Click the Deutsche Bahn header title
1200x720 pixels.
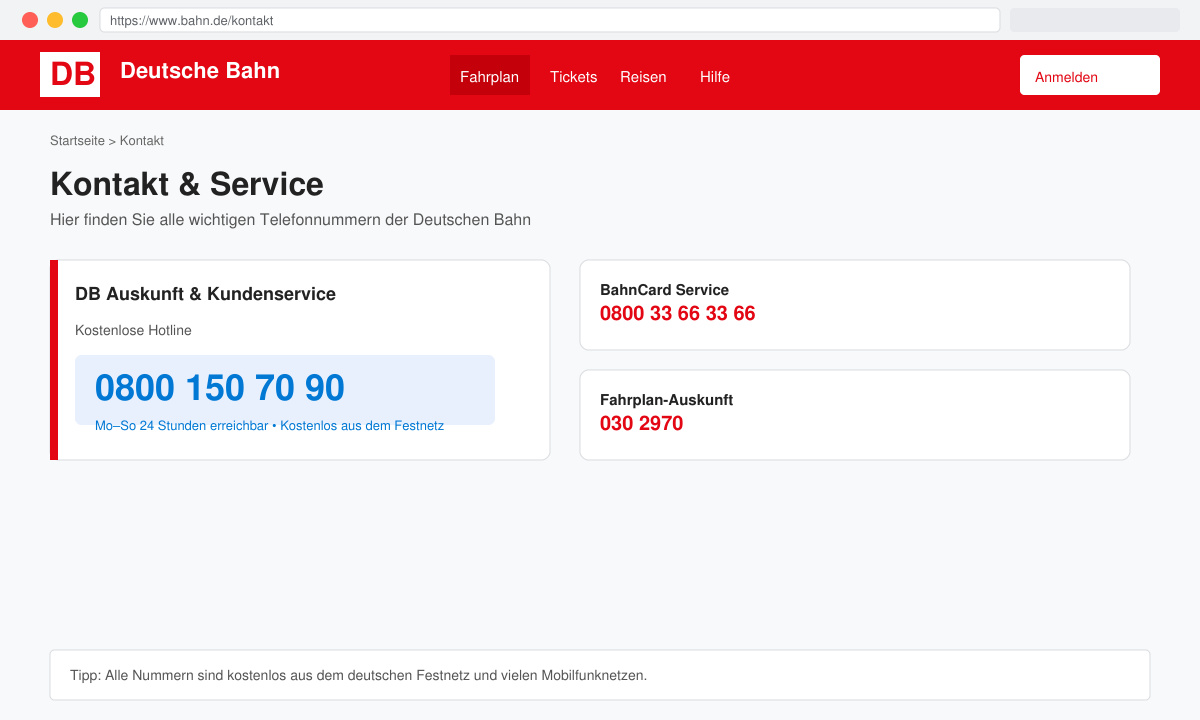point(200,70)
